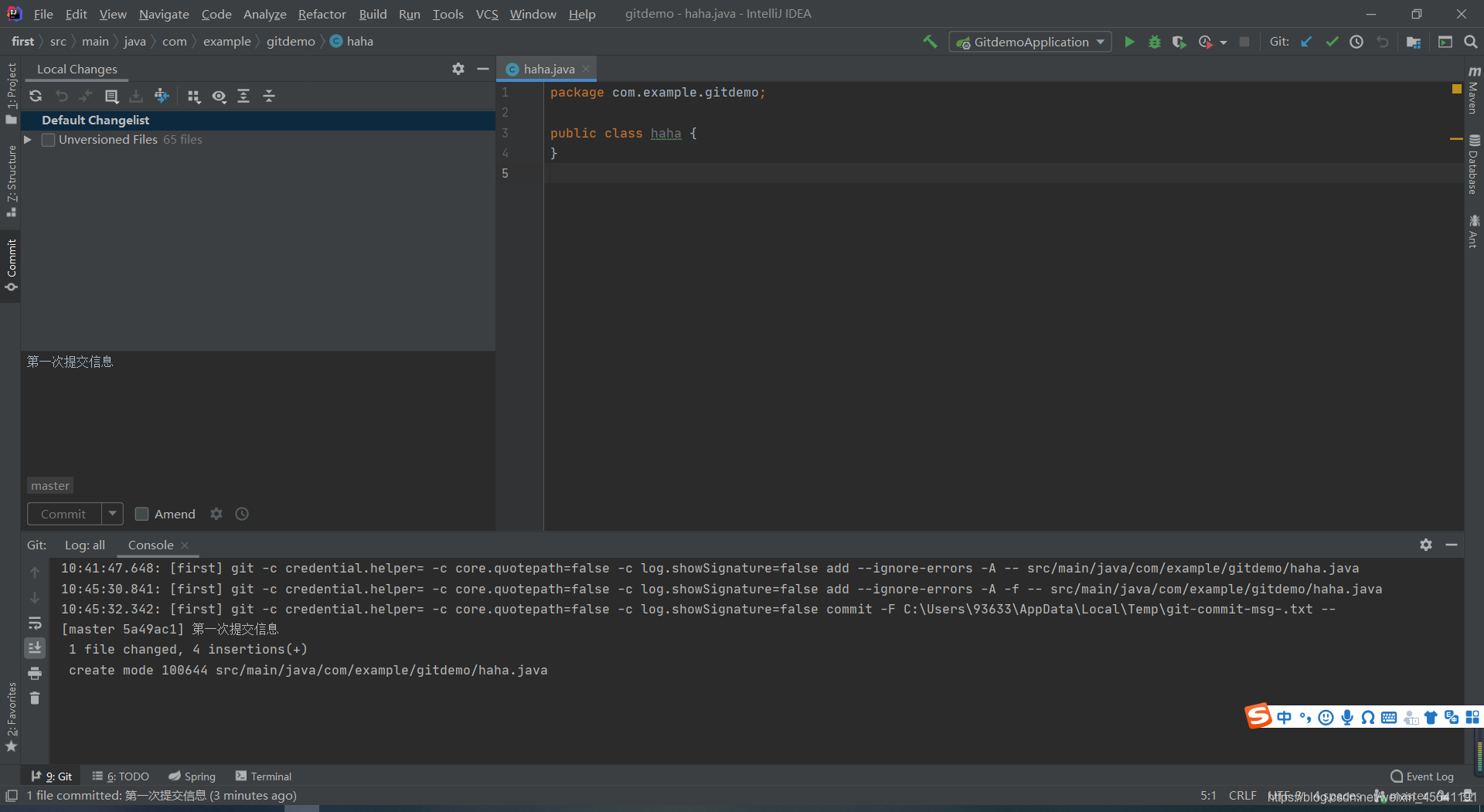The width and height of the screenshot is (1484, 812).
Task: Open the Terminal tool window
Action: (x=264, y=776)
